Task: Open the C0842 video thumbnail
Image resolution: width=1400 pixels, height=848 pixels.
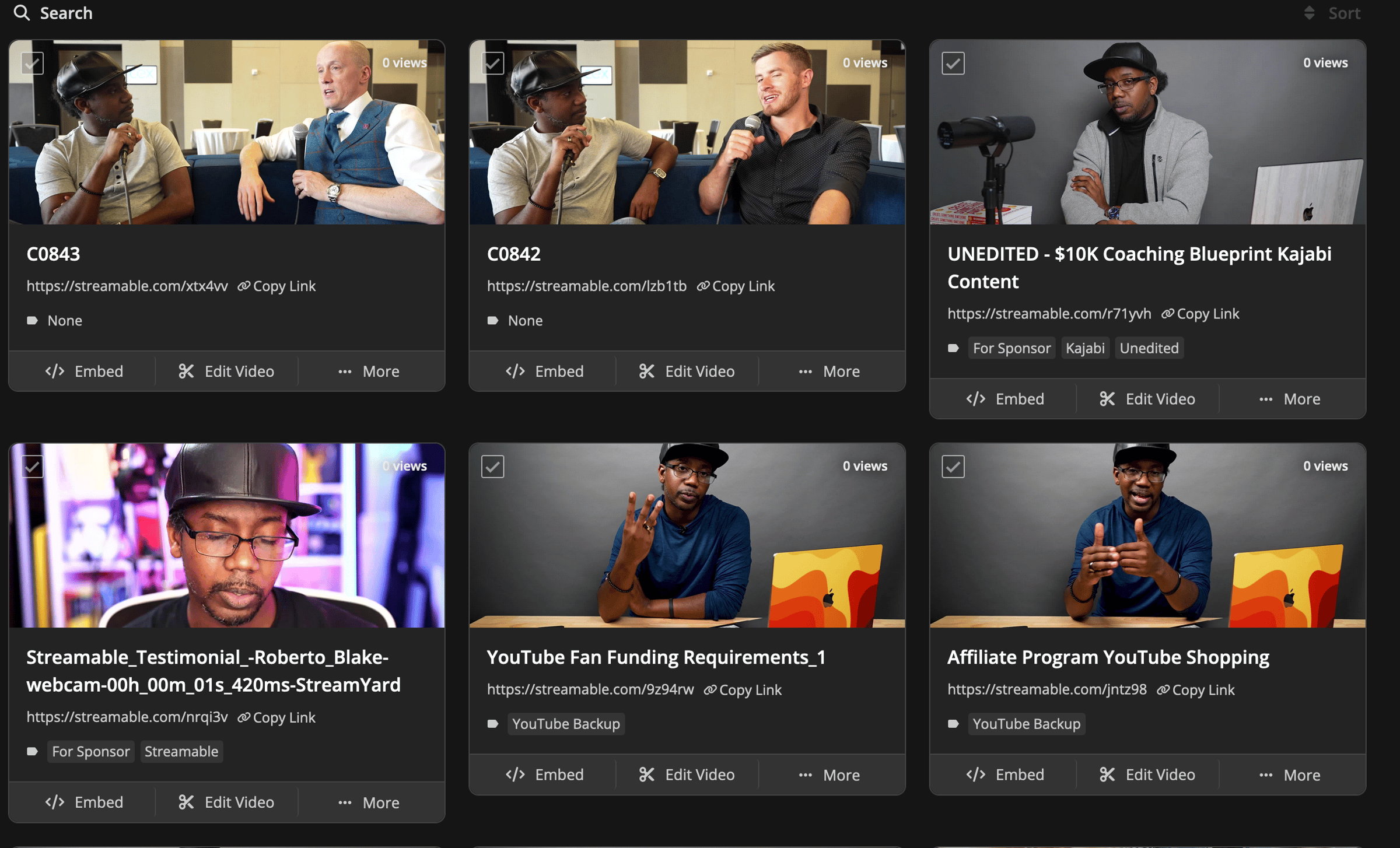Action: (687, 132)
